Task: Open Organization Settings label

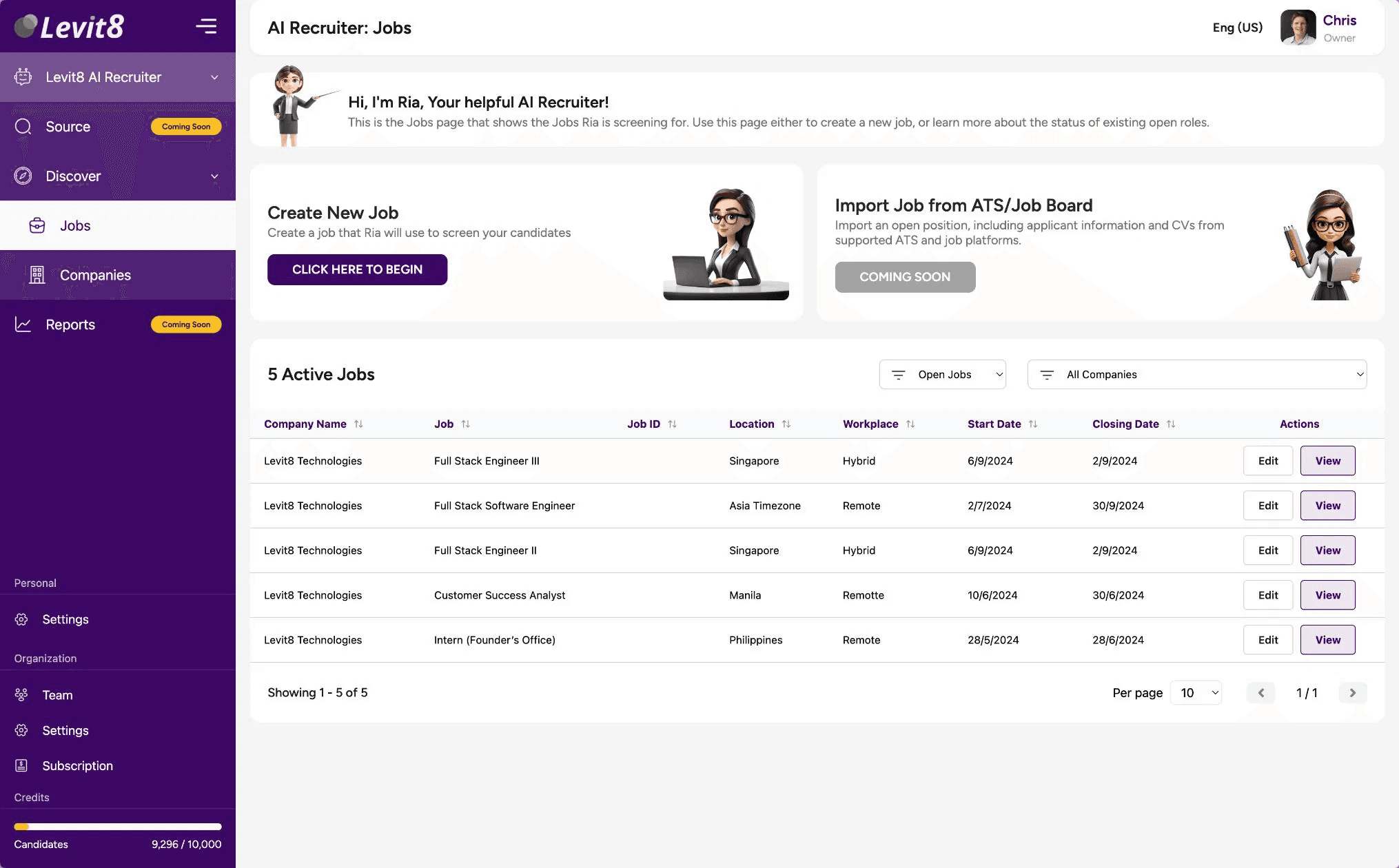Action: (x=65, y=730)
